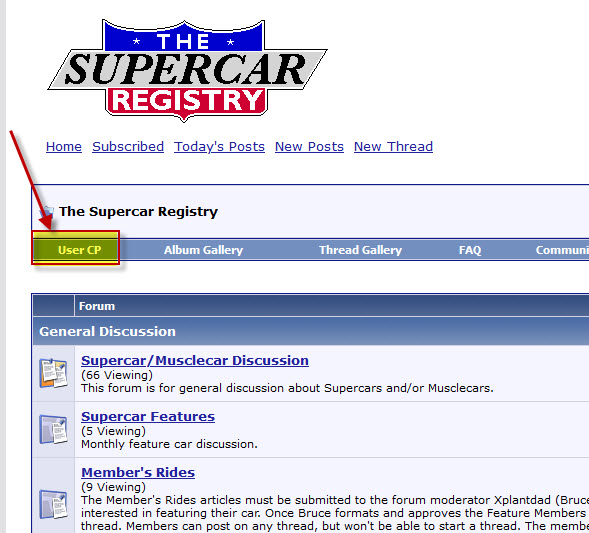The image size is (589, 533).
Task: Open the Album Gallery navbar item
Action: click(x=203, y=250)
